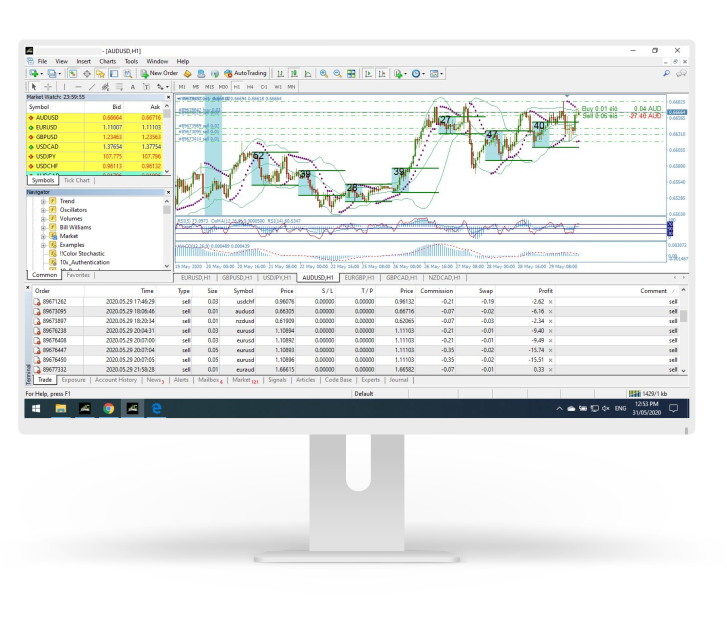Click the Zoom In magnifier icon
The height and width of the screenshot is (634, 727).
tap(324, 73)
